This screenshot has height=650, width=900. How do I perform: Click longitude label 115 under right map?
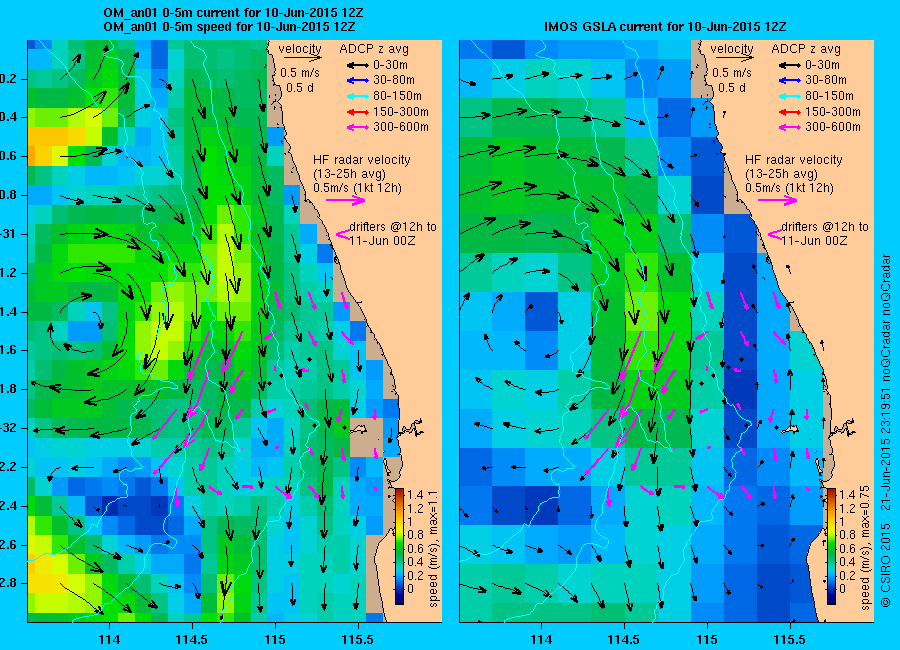click(707, 639)
